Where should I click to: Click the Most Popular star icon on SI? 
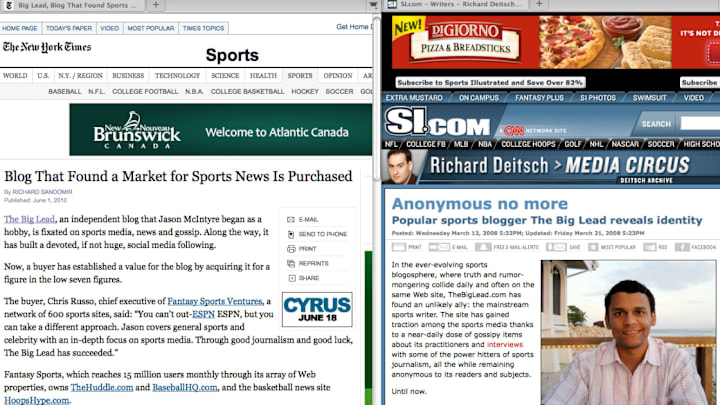pyautogui.click(x=593, y=247)
